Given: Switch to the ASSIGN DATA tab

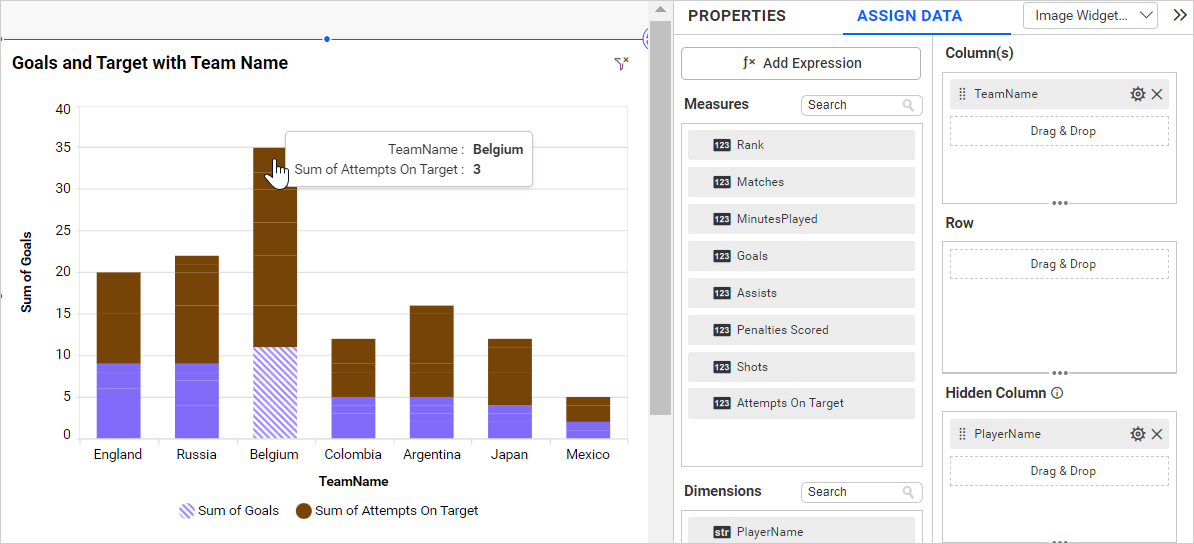Looking at the screenshot, I should pyautogui.click(x=909, y=16).
